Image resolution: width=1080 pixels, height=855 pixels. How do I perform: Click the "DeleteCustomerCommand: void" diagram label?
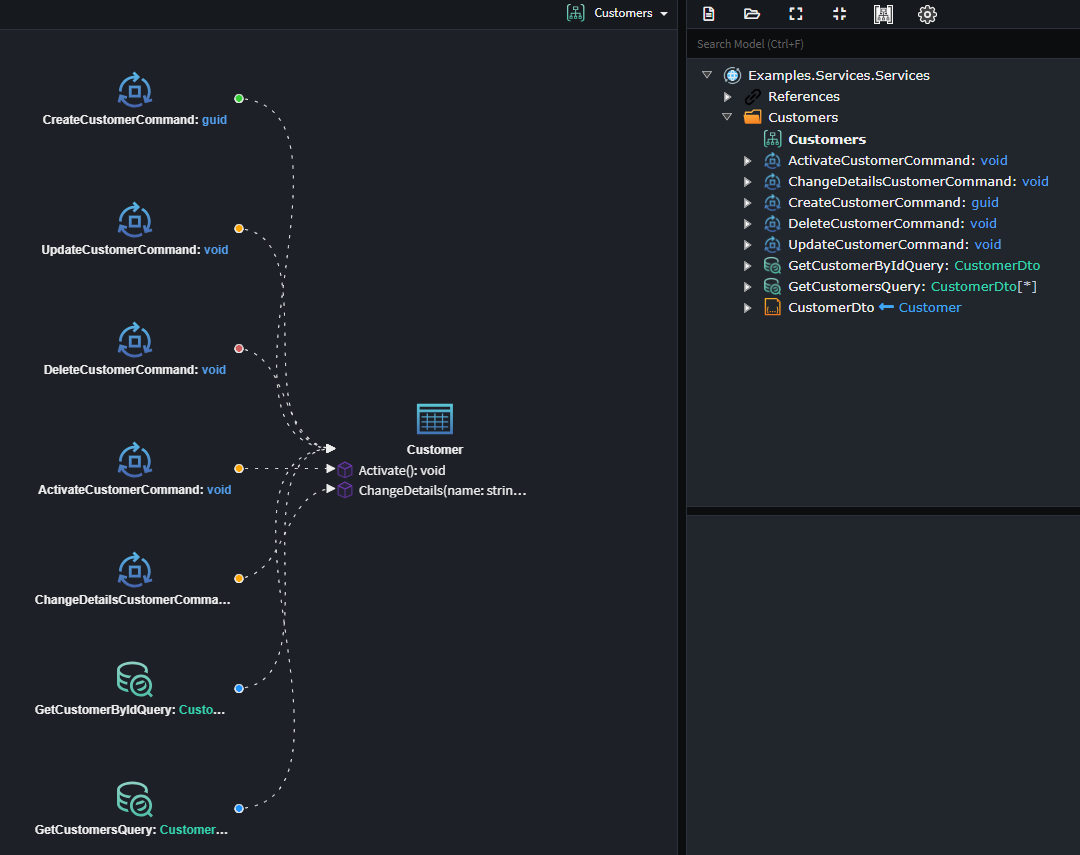tap(135, 370)
